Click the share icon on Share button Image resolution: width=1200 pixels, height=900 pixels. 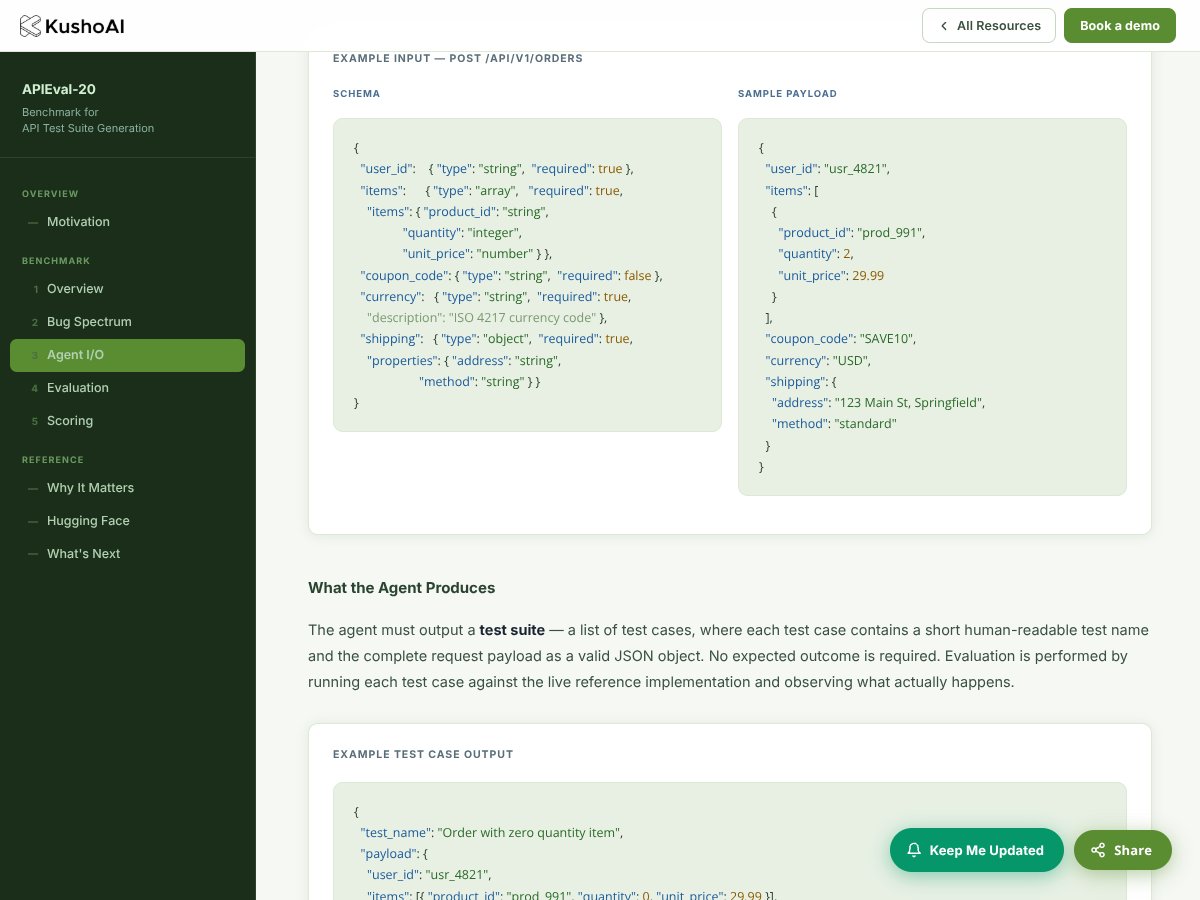pyautogui.click(x=1098, y=850)
